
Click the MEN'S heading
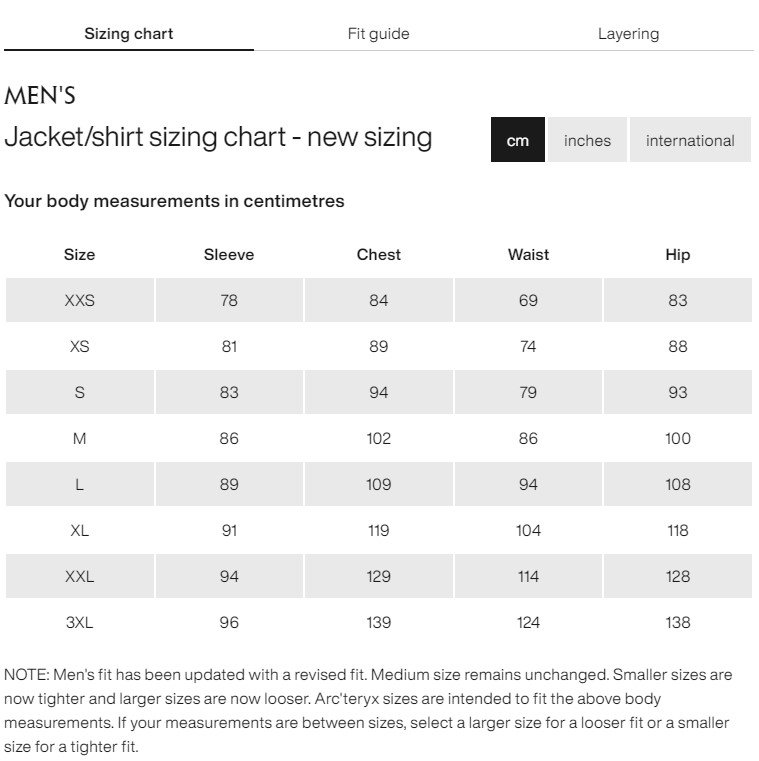[x=40, y=96]
